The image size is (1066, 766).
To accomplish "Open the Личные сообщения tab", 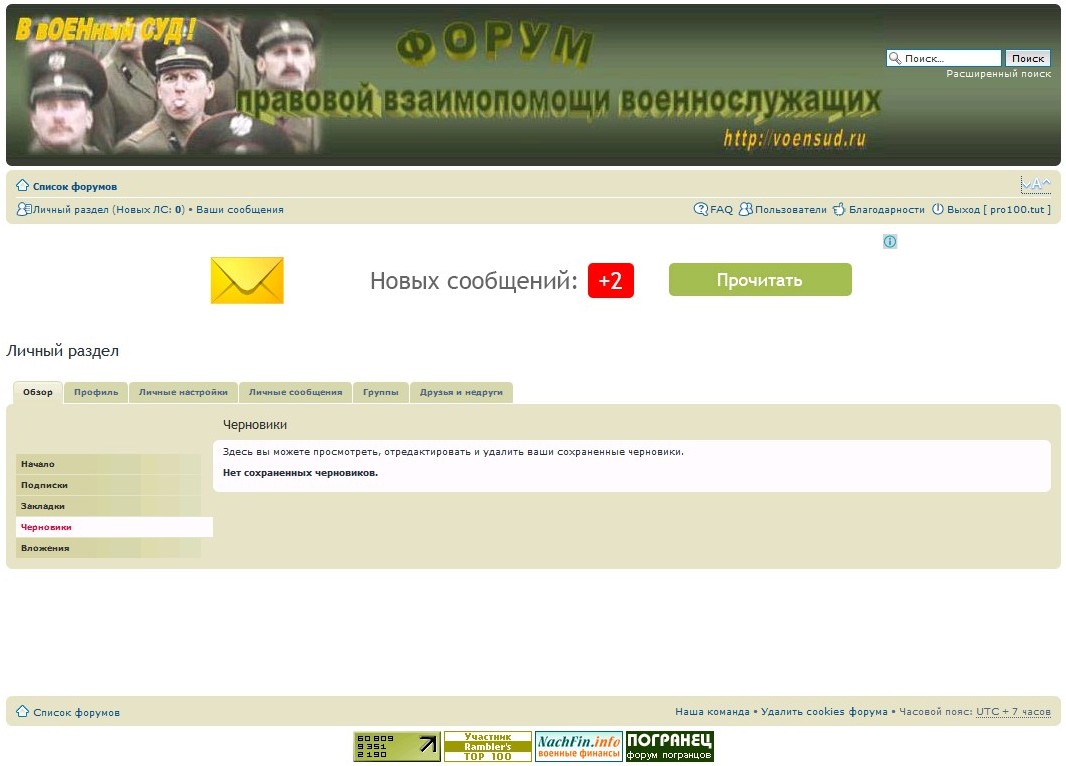I will click(295, 392).
